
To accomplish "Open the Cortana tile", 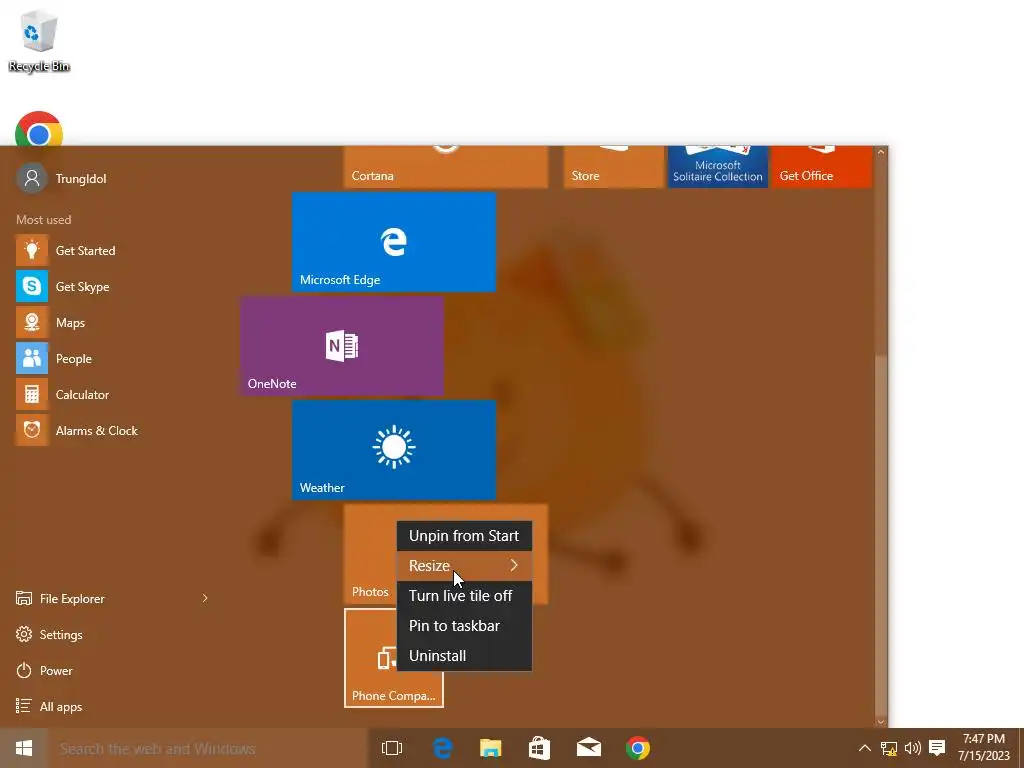I will pos(446,167).
